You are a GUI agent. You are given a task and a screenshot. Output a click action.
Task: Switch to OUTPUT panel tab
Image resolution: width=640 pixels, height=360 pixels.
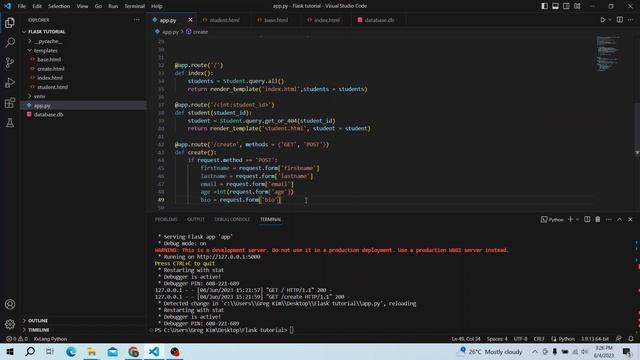pyautogui.click(x=196, y=219)
